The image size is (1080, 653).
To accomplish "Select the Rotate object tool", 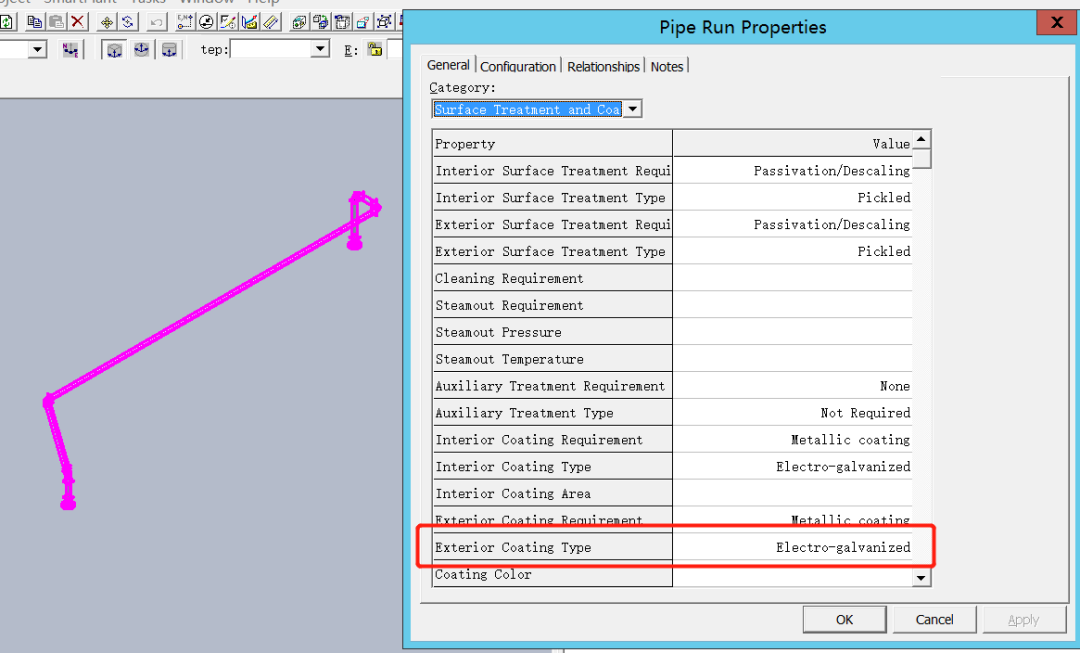I will (128, 22).
